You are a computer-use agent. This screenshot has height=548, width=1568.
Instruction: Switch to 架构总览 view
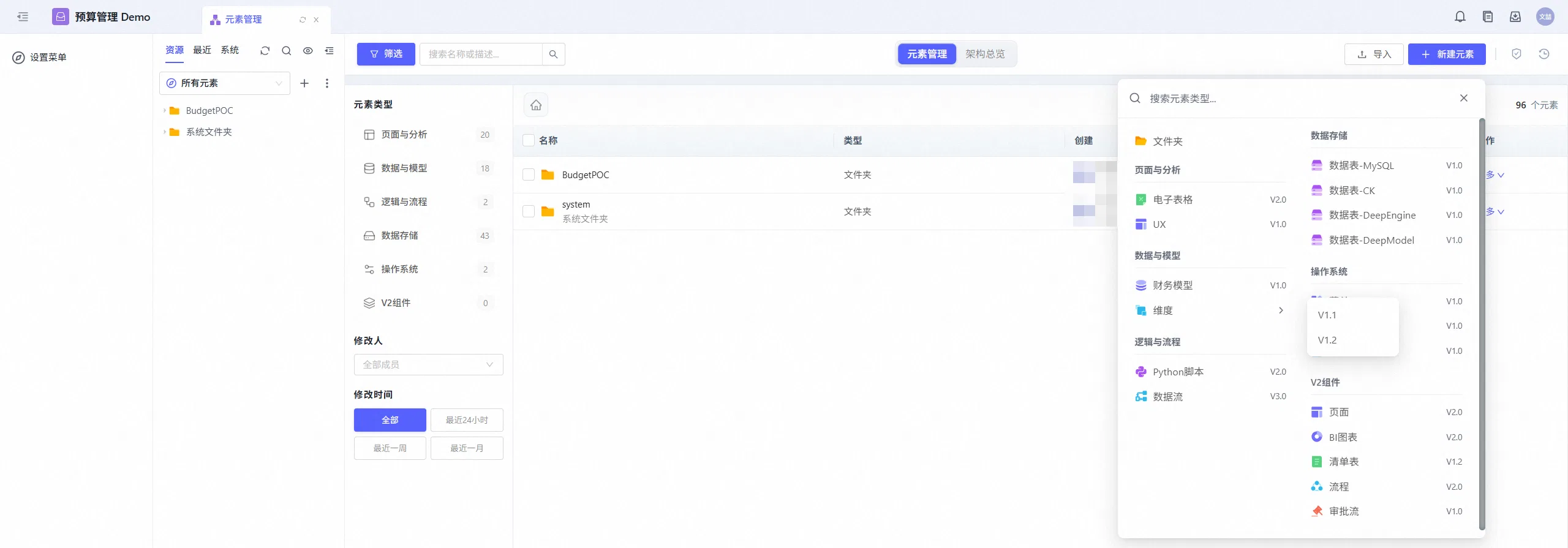[985, 54]
